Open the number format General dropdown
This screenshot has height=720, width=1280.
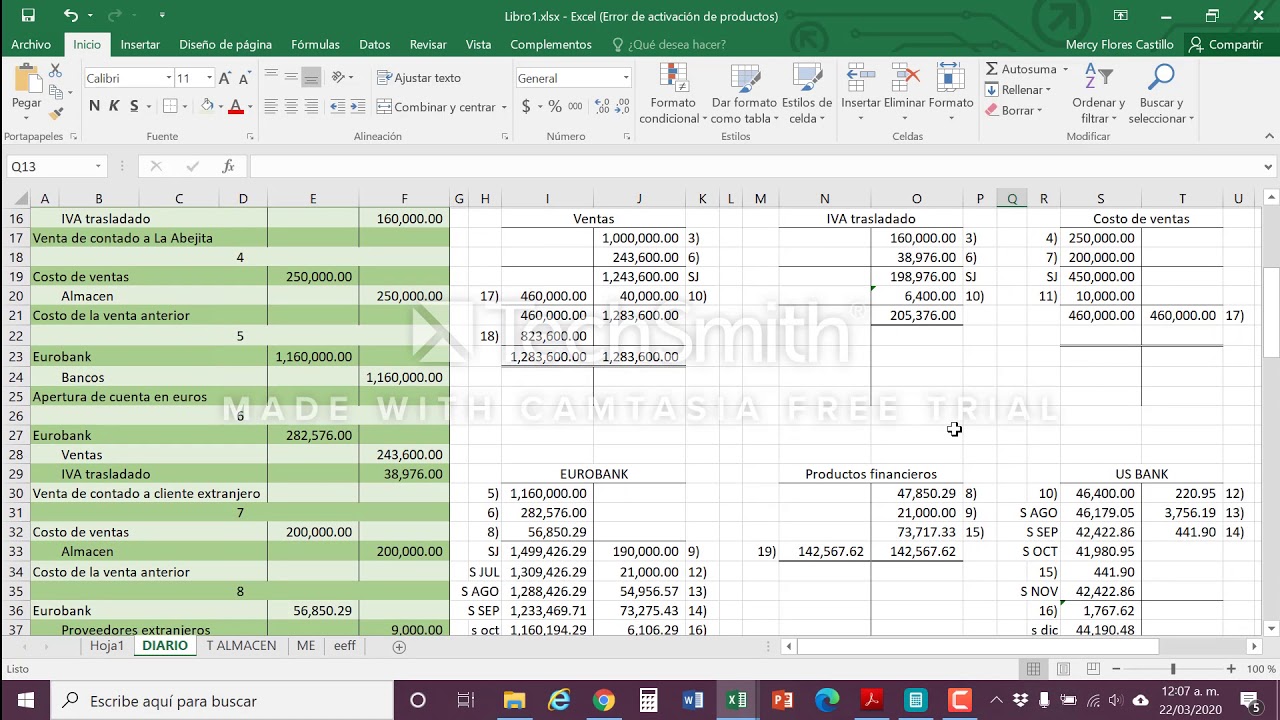pyautogui.click(x=626, y=78)
